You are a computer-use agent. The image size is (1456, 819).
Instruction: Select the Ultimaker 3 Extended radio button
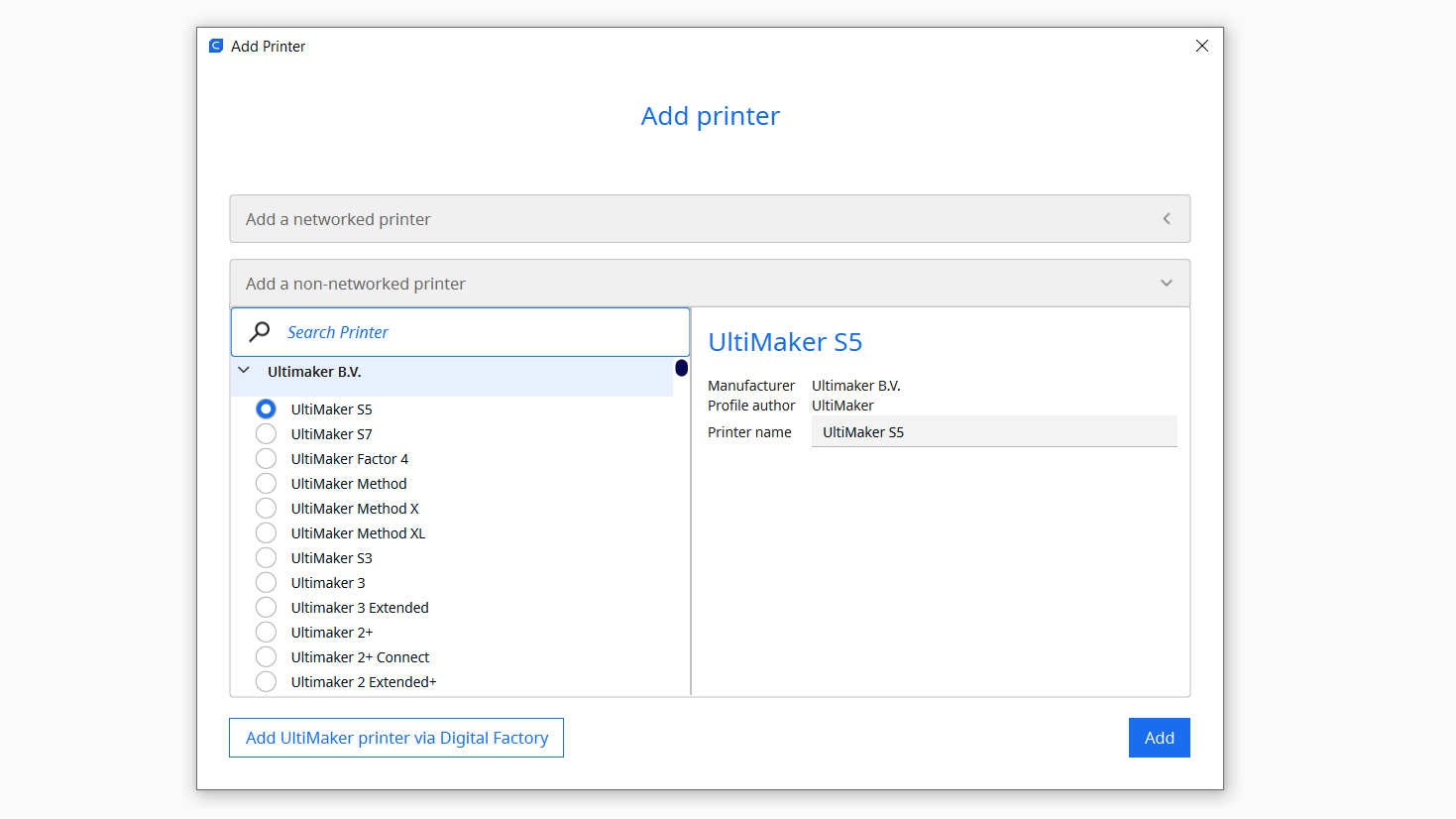(266, 607)
